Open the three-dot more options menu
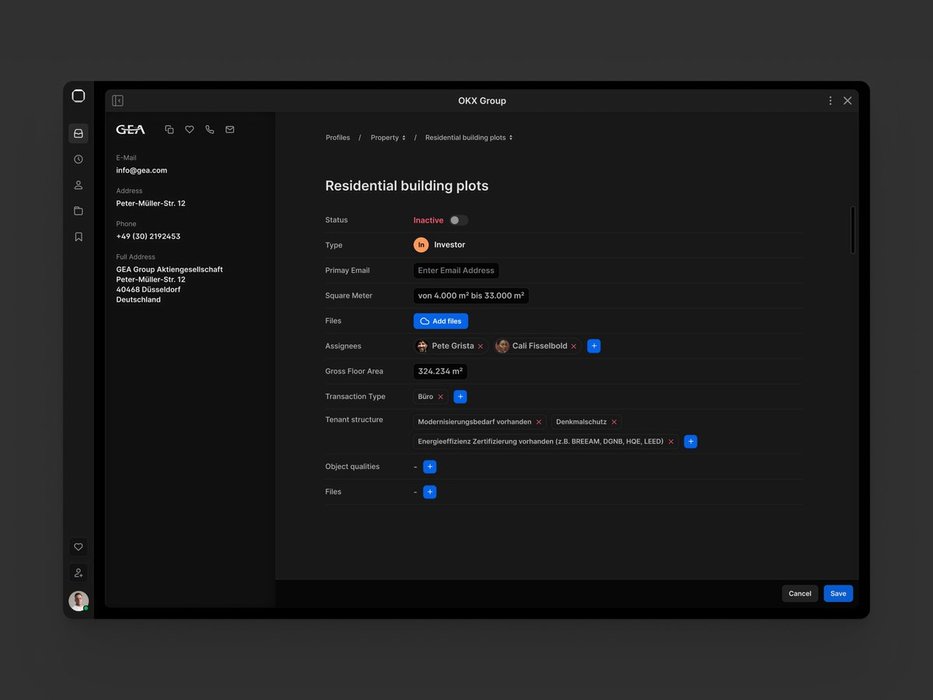 830,101
